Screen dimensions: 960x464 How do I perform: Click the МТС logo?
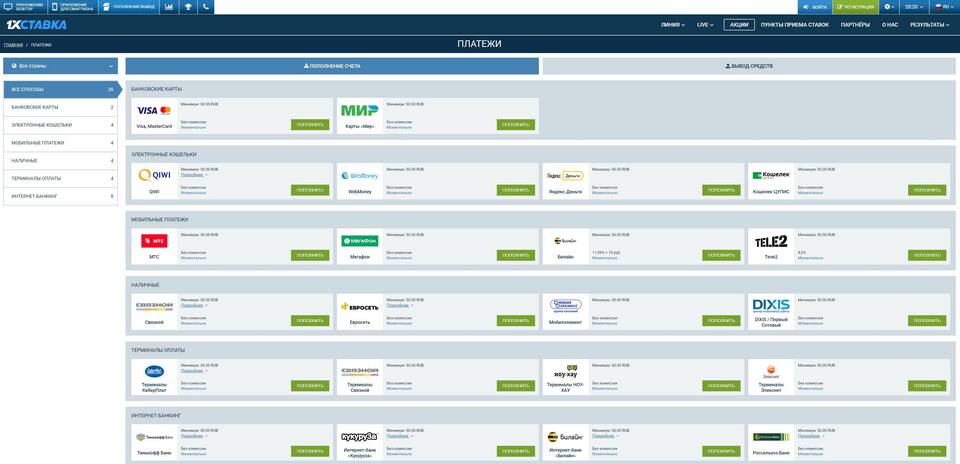click(154, 241)
